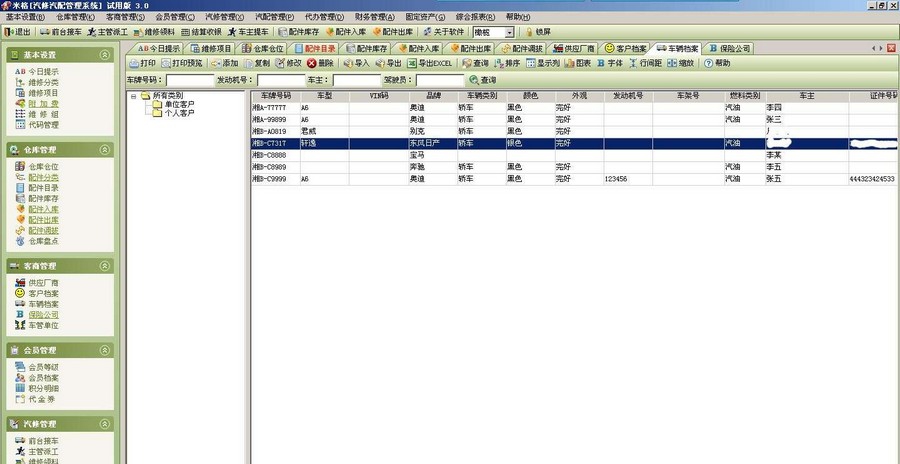This screenshot has width=900, height=464.
Task: Switch to the 配件目录 tab
Action: click(316, 49)
